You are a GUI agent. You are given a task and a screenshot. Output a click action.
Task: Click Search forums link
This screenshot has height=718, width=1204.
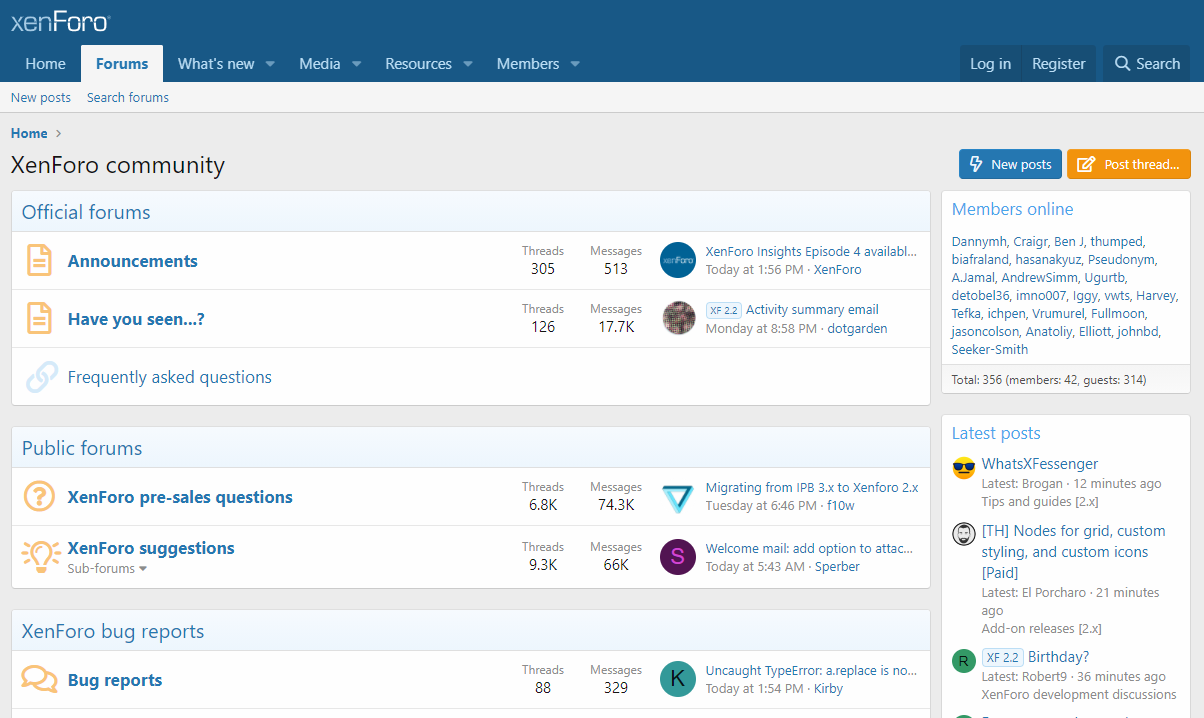click(x=128, y=97)
